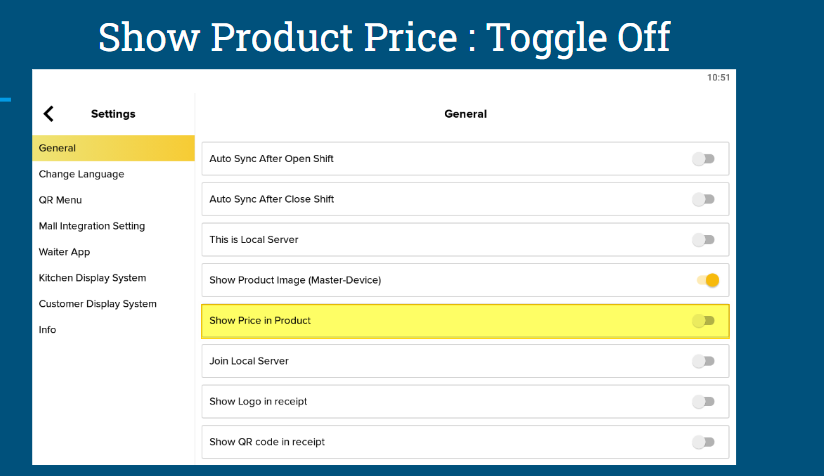This screenshot has height=476, width=824.
Task: Open Customer Display System settings
Action: [x=97, y=304]
